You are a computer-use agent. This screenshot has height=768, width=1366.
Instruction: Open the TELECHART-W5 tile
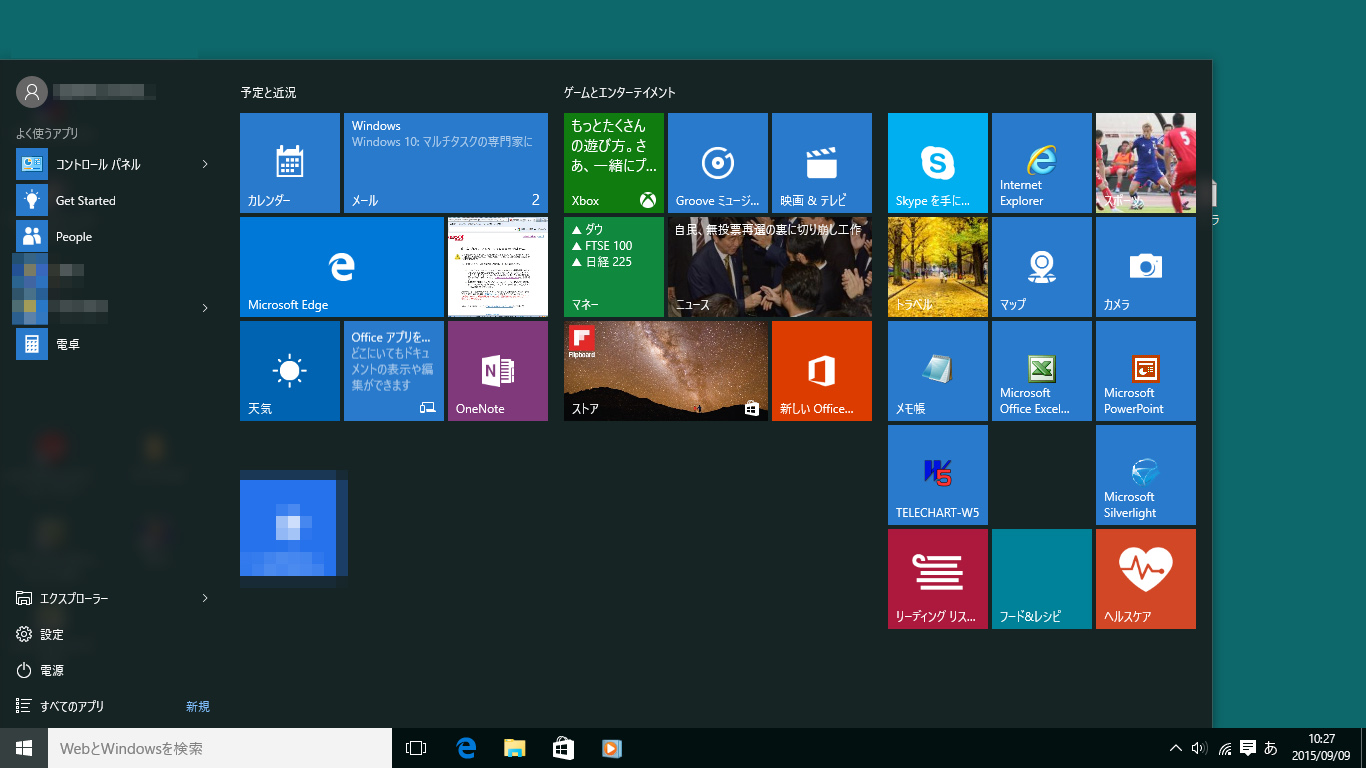(x=938, y=475)
